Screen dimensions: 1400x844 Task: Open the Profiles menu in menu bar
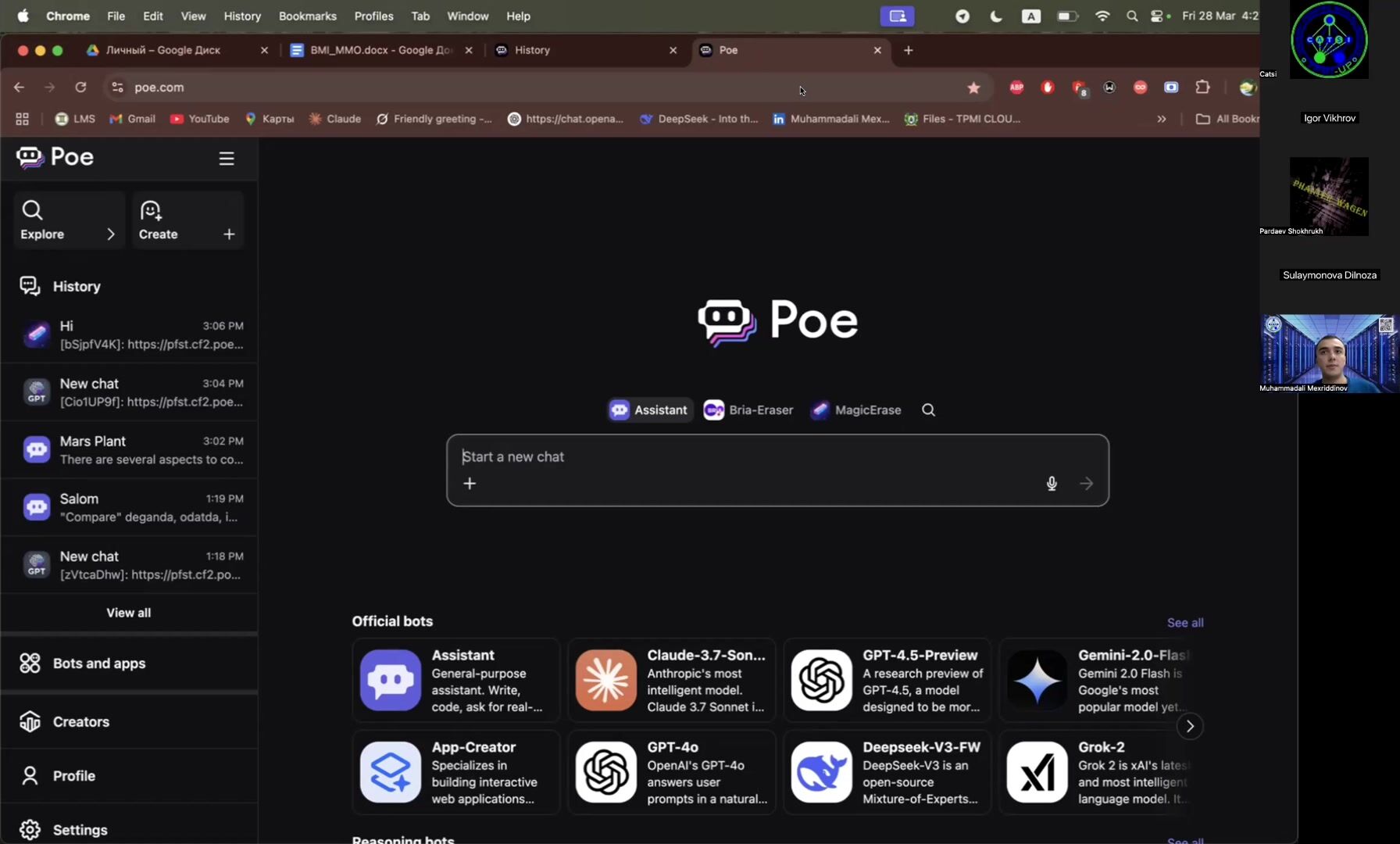[373, 16]
